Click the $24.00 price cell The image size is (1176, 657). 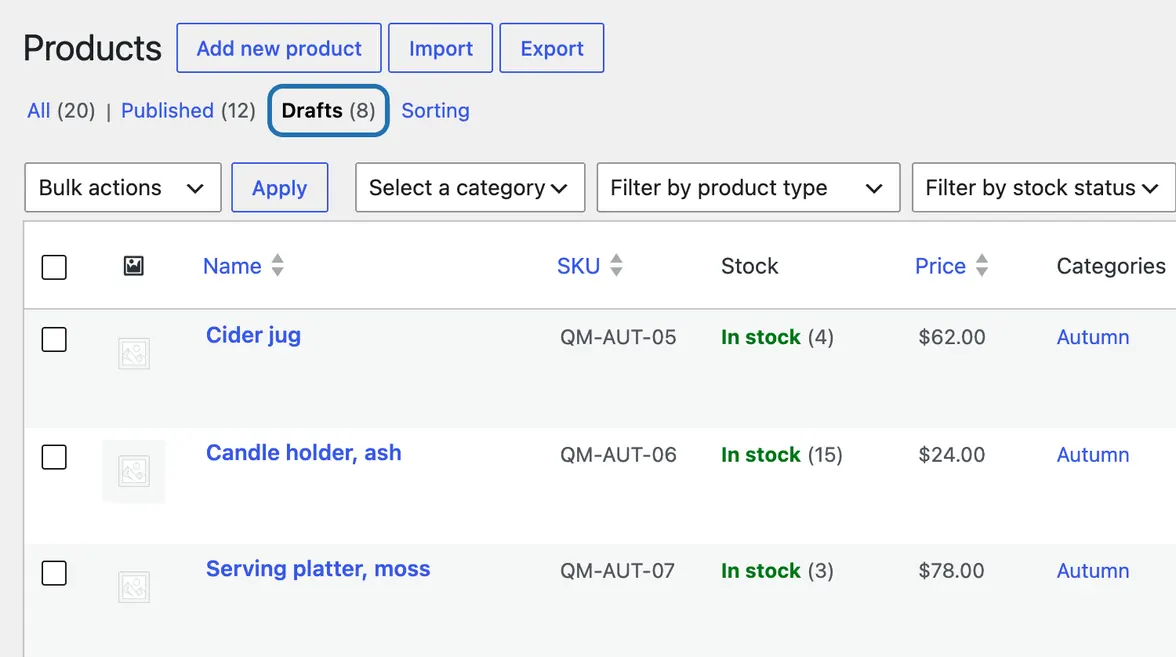point(952,455)
